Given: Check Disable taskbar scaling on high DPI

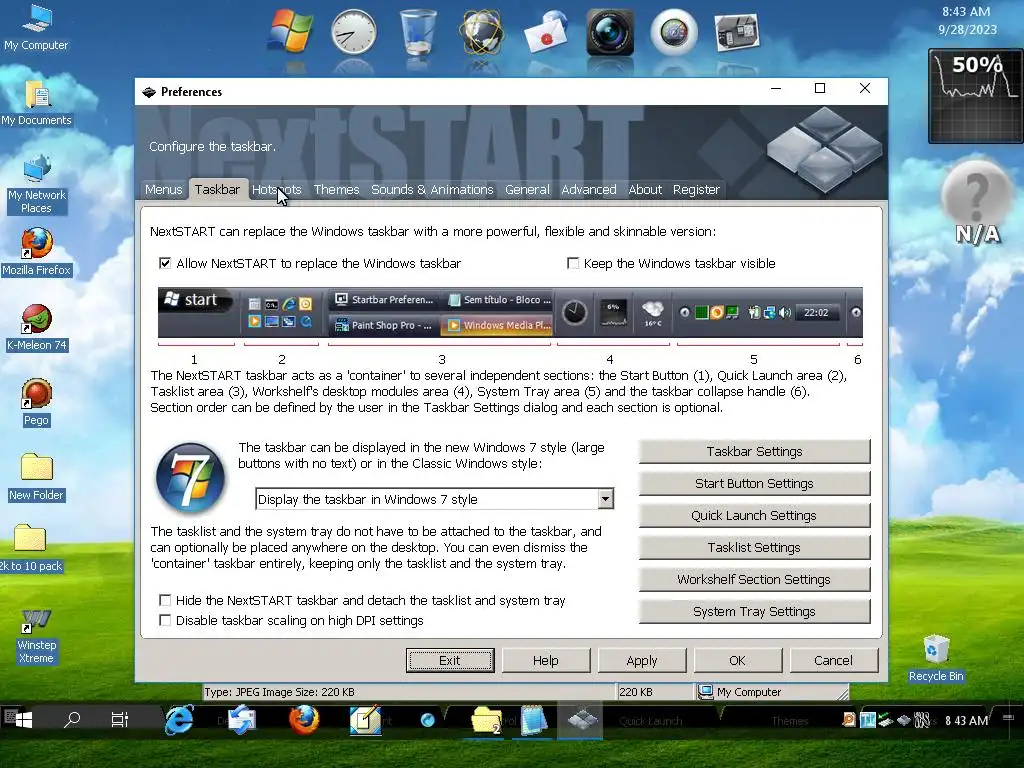Looking at the screenshot, I should pos(165,620).
